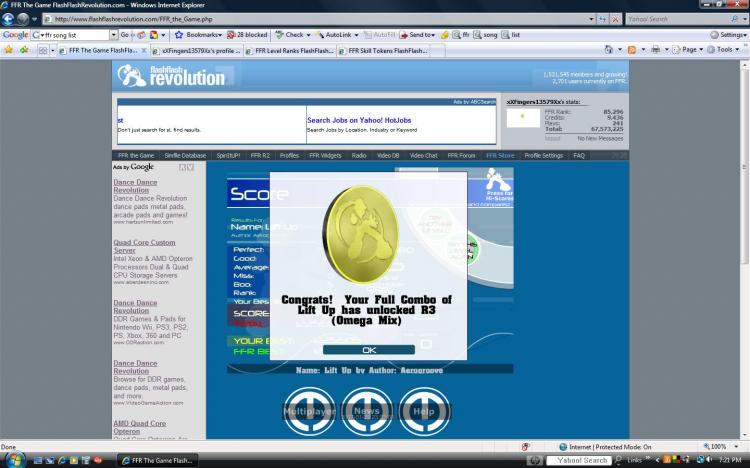Click the highlighter icon on Google toolbar
The height and width of the screenshot is (468, 750).
(445, 35)
